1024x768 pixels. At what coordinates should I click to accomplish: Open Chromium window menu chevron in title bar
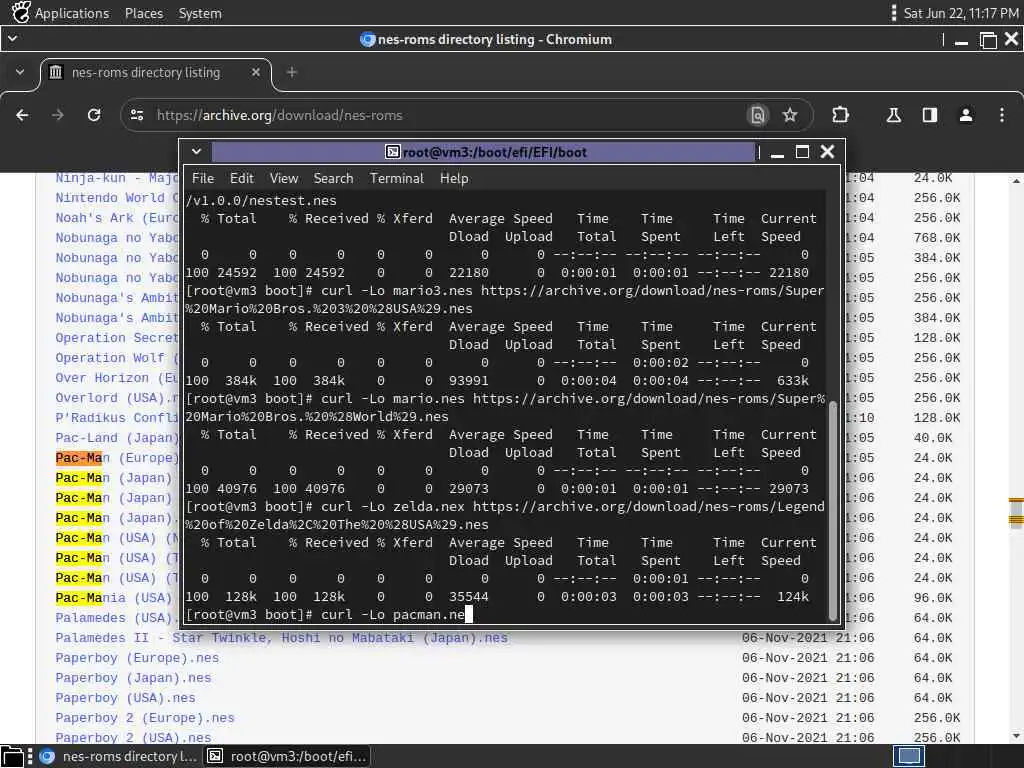point(12,39)
